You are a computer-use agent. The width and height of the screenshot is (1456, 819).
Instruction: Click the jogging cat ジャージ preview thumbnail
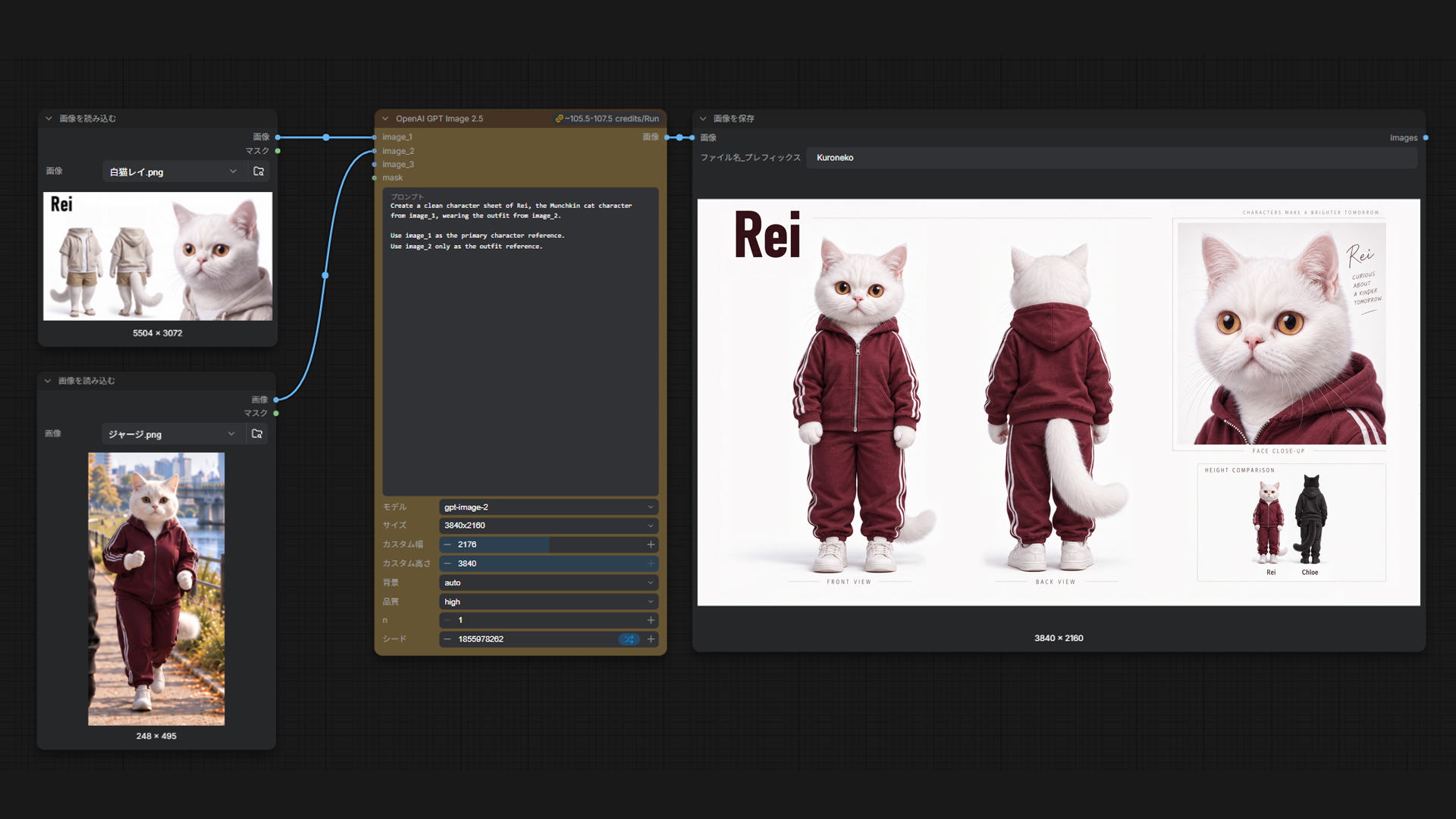coord(156,589)
